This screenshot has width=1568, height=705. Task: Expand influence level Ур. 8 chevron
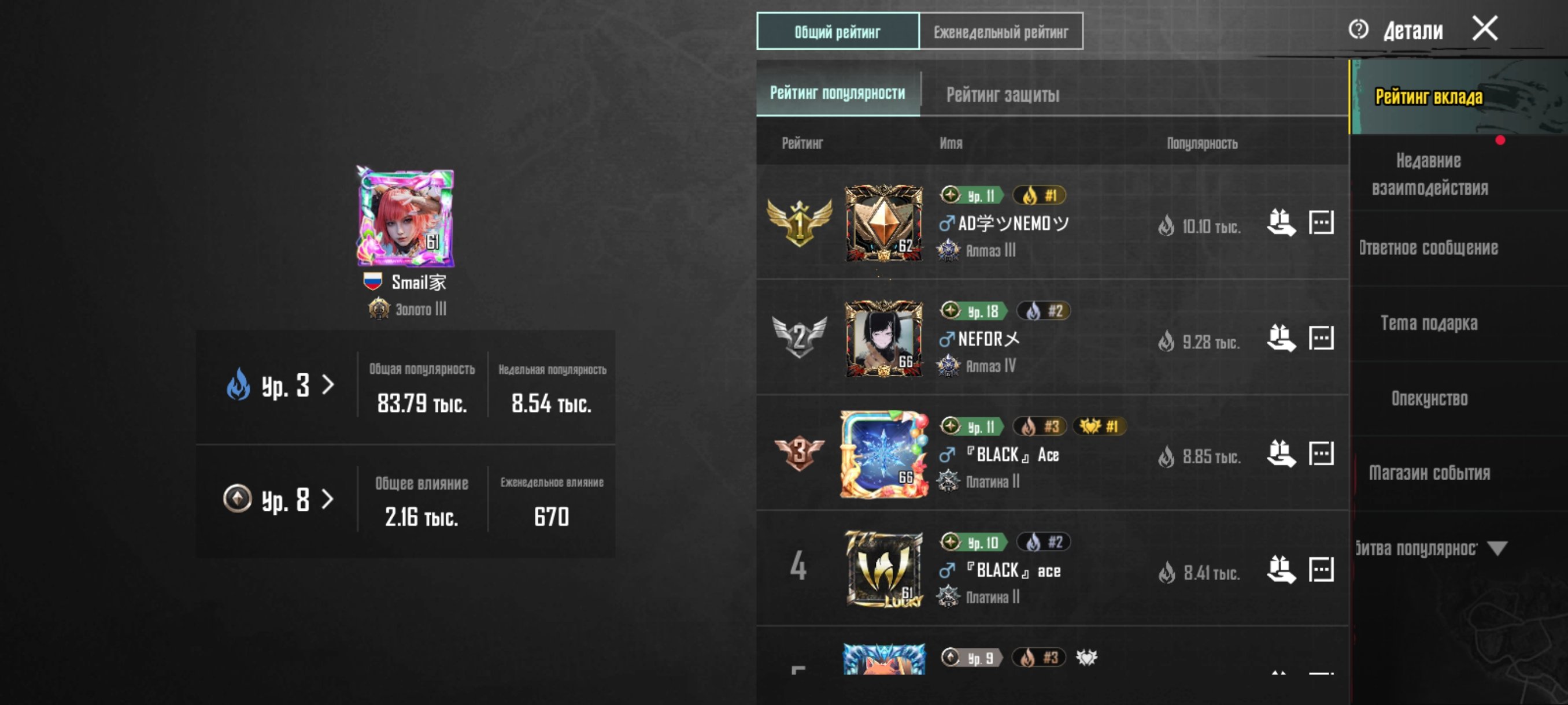point(328,499)
